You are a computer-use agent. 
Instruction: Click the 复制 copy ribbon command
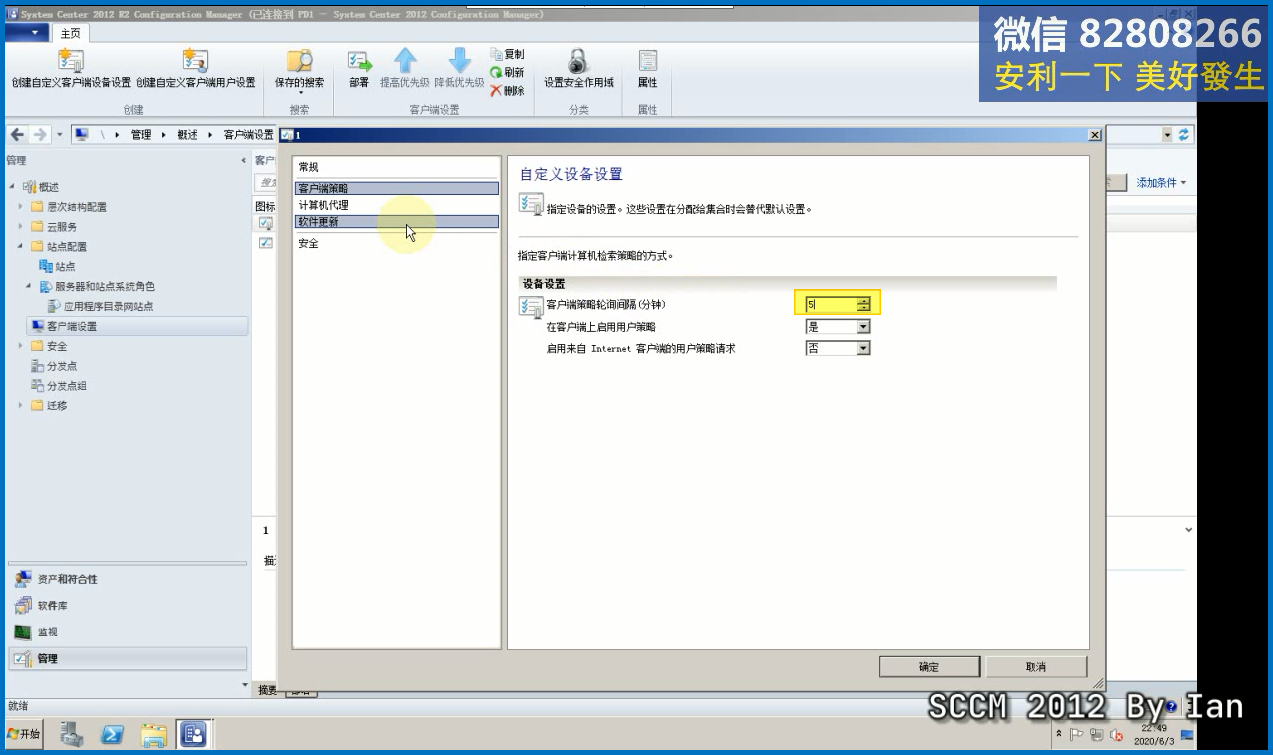tap(508, 54)
